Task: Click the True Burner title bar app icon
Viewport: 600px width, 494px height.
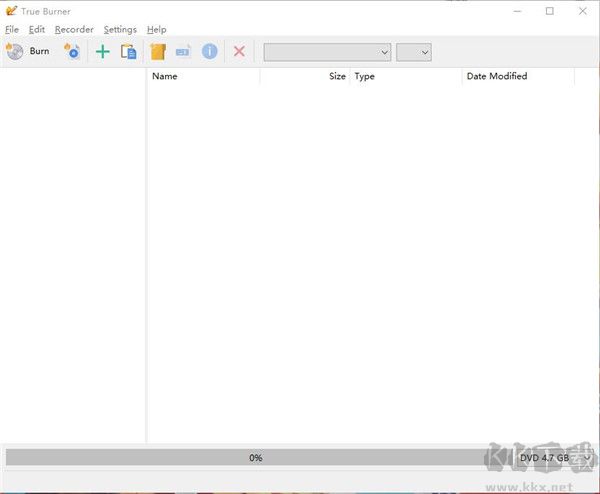Action: pyautogui.click(x=11, y=11)
